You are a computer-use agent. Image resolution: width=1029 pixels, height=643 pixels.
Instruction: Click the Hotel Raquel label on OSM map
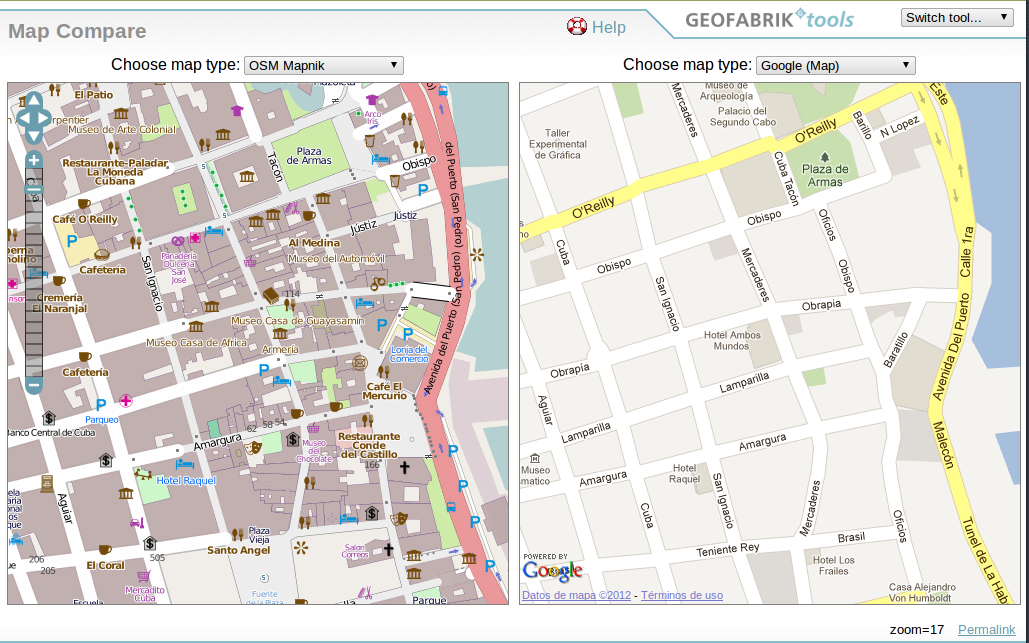[x=186, y=481]
